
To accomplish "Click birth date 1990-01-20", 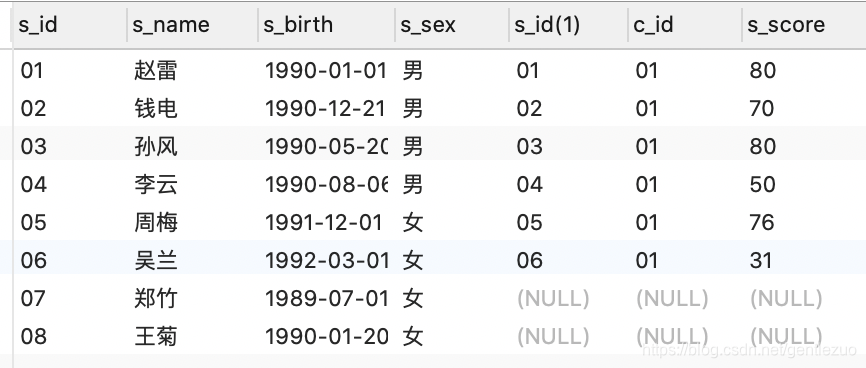I will tap(326, 336).
